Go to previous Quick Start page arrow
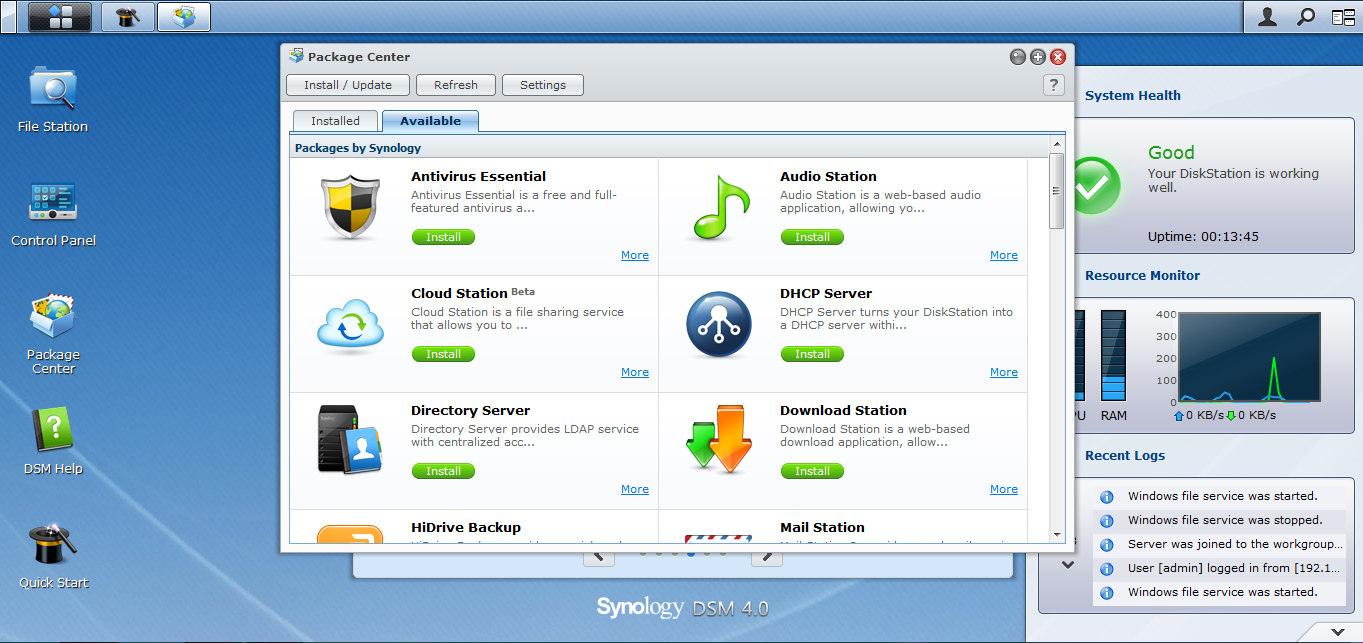The height and width of the screenshot is (643, 1363). [599, 556]
